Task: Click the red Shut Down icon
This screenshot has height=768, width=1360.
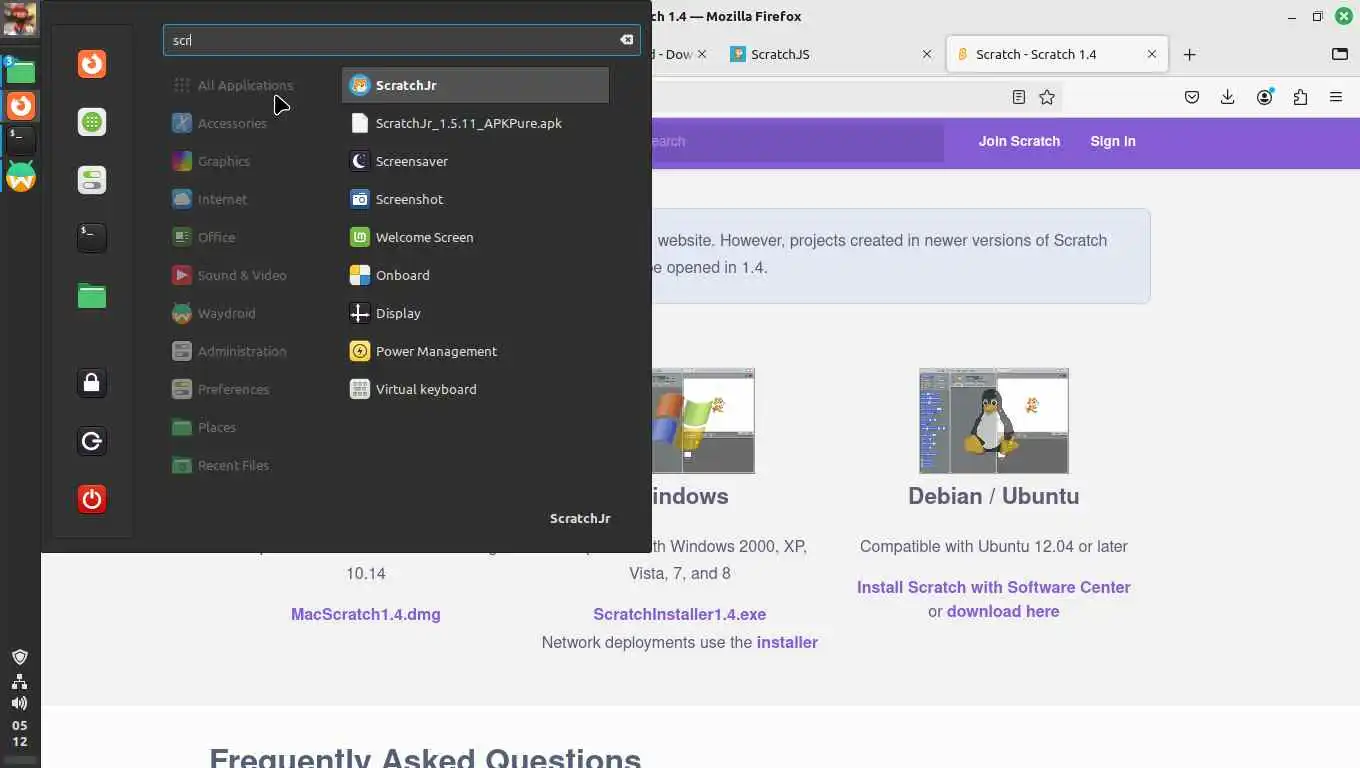Action: pyautogui.click(x=92, y=499)
